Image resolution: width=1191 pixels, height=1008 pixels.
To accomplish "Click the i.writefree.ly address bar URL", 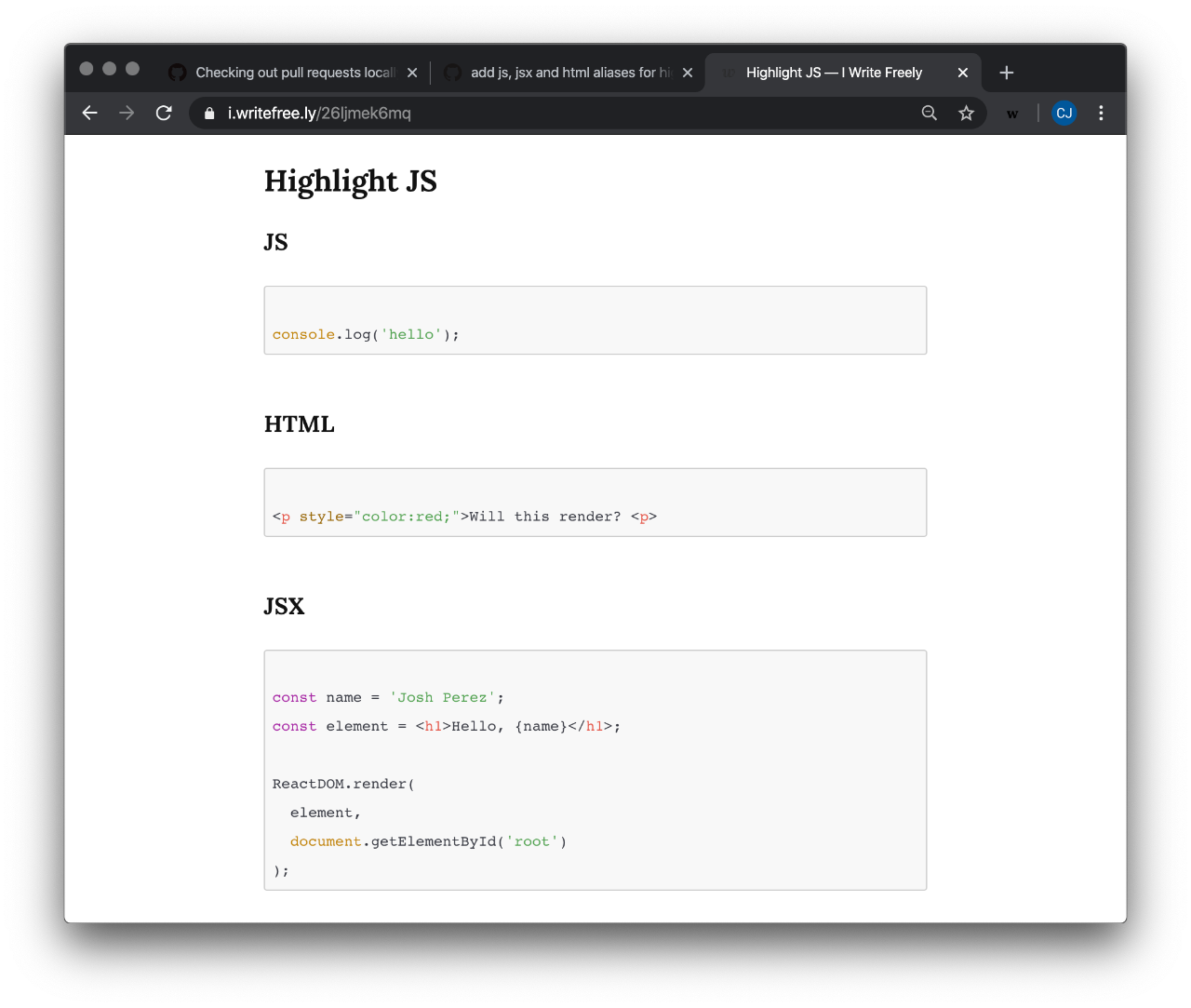I will 319,113.
